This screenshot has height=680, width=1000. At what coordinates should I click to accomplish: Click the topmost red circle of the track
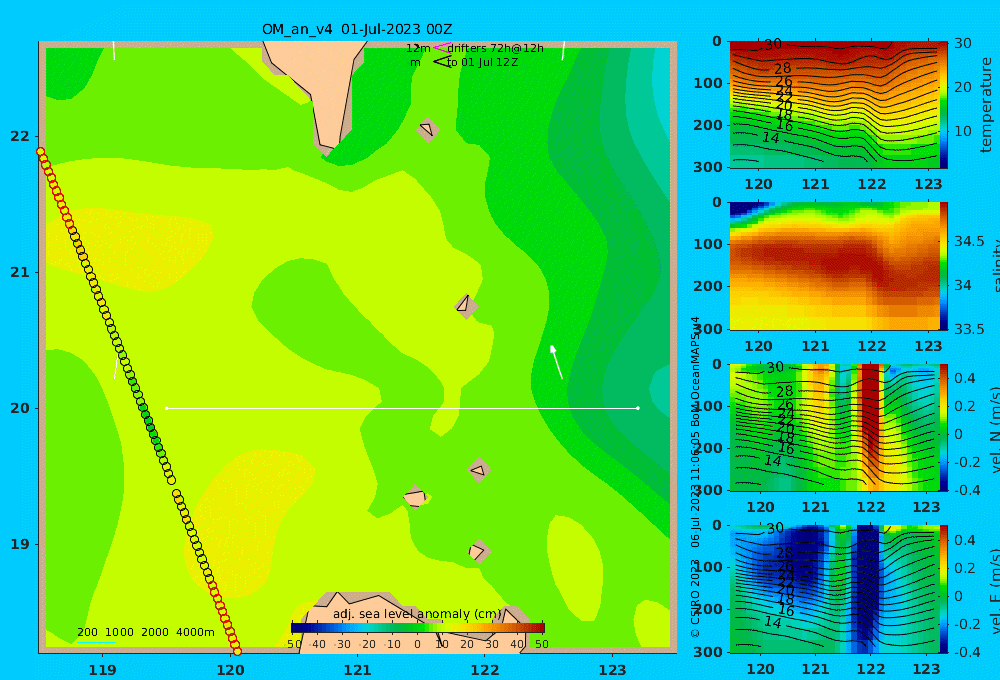click(x=40, y=152)
